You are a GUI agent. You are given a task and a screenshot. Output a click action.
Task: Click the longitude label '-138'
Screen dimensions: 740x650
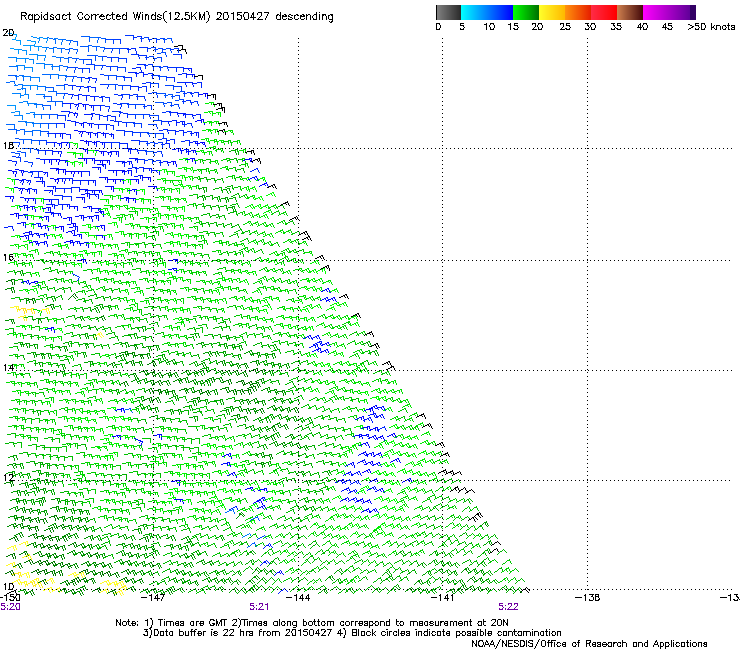(x=588, y=598)
